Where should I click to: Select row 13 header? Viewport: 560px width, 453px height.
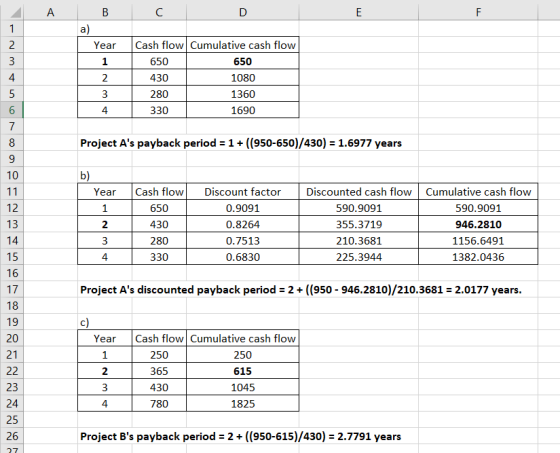pyautogui.click(x=12, y=224)
